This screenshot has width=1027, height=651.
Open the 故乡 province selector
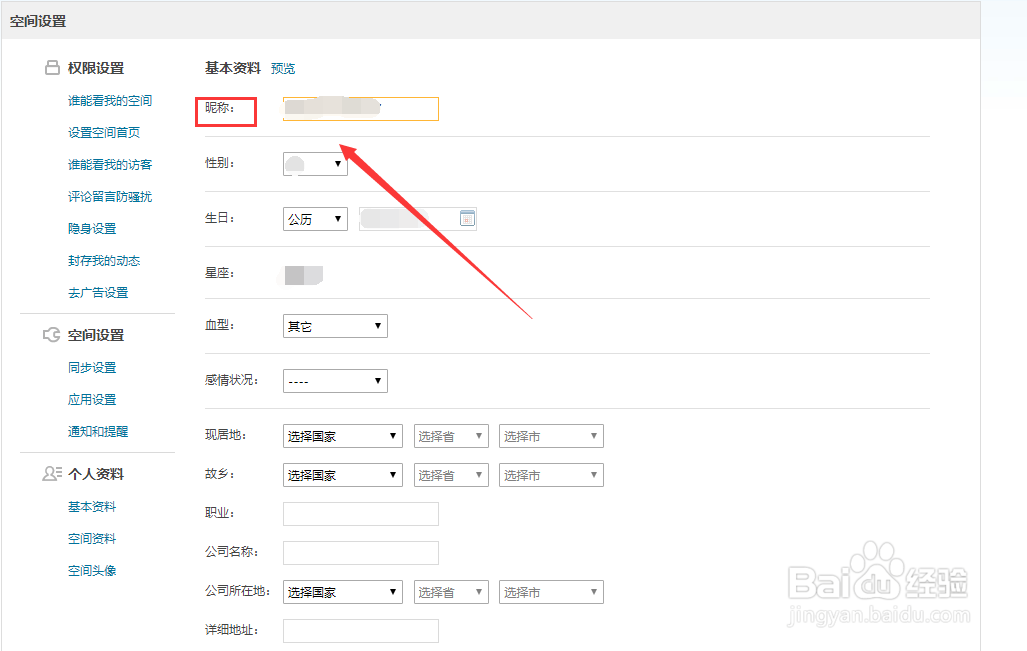pos(450,474)
